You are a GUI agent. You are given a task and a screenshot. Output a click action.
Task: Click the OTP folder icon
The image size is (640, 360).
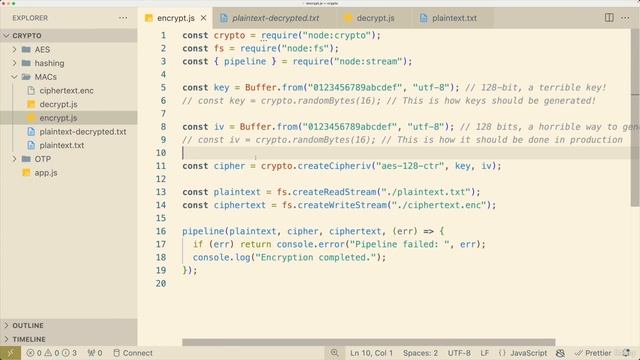point(27,159)
